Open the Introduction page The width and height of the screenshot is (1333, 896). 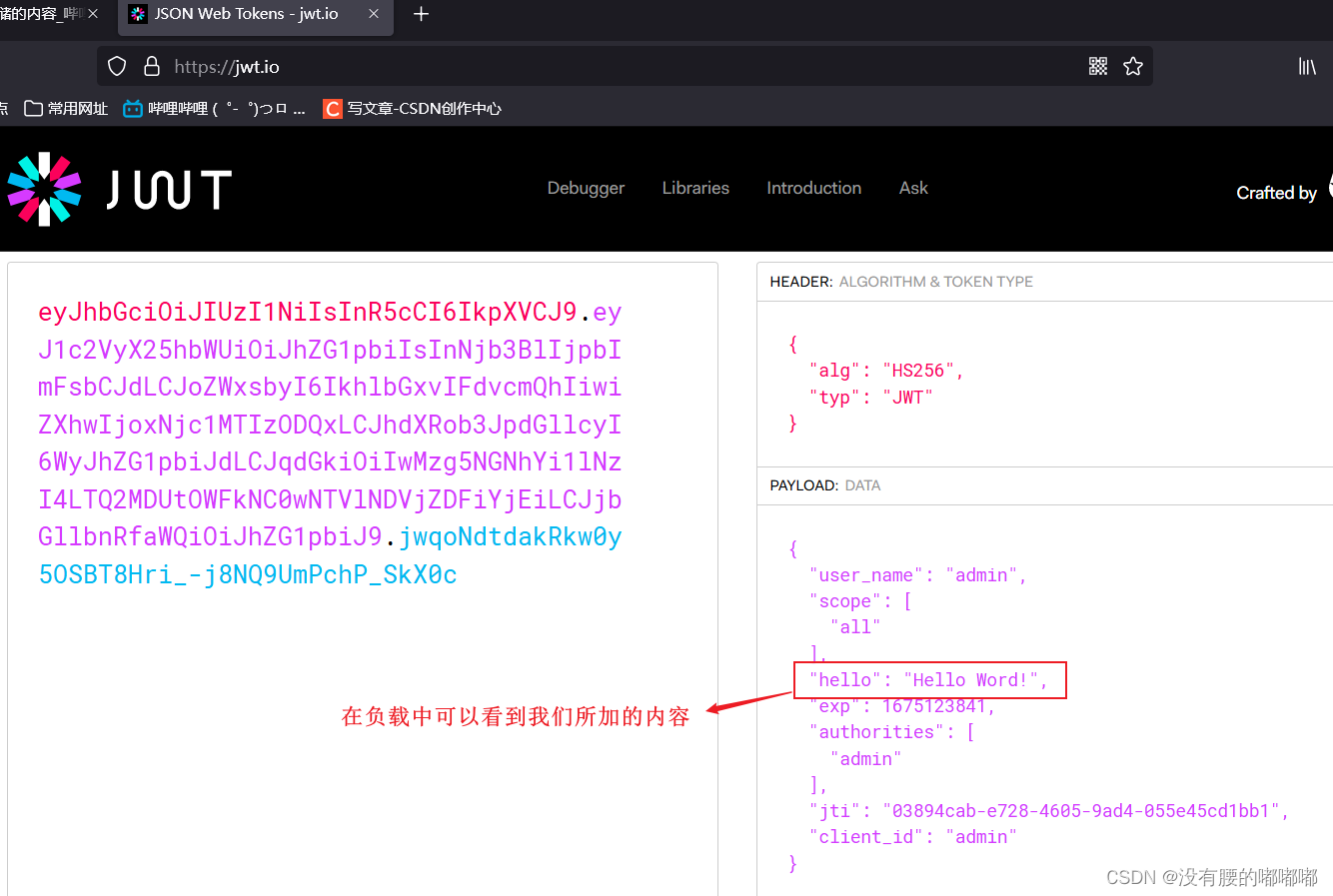(813, 188)
